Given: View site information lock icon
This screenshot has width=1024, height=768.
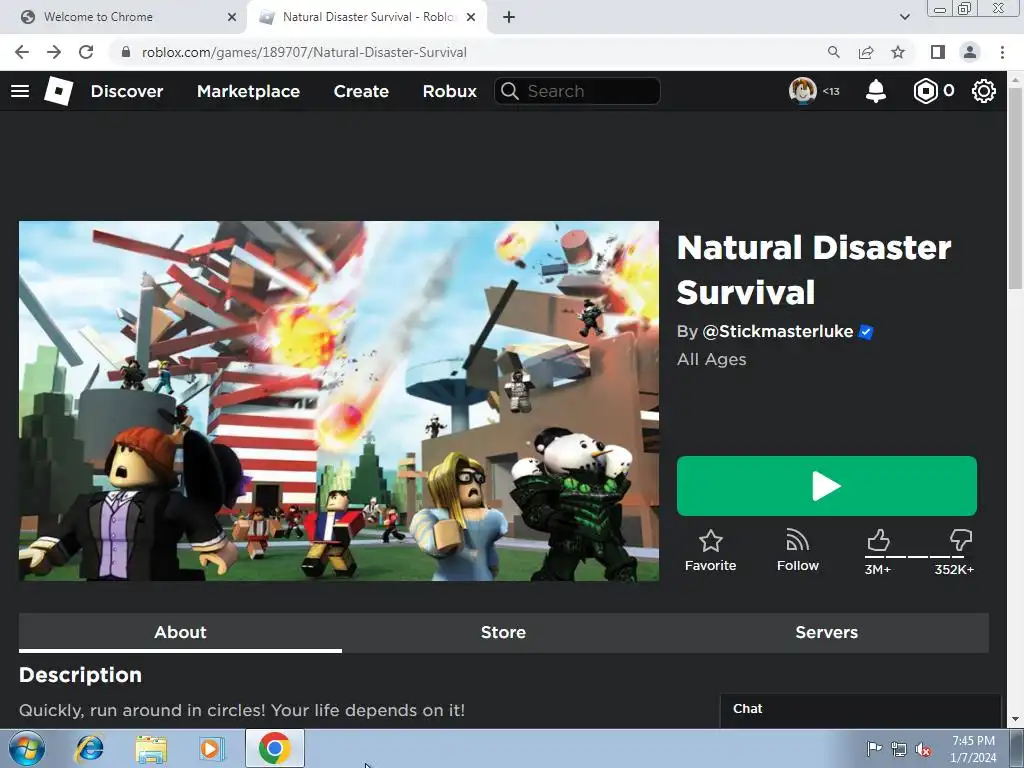Looking at the screenshot, I should point(126,52).
